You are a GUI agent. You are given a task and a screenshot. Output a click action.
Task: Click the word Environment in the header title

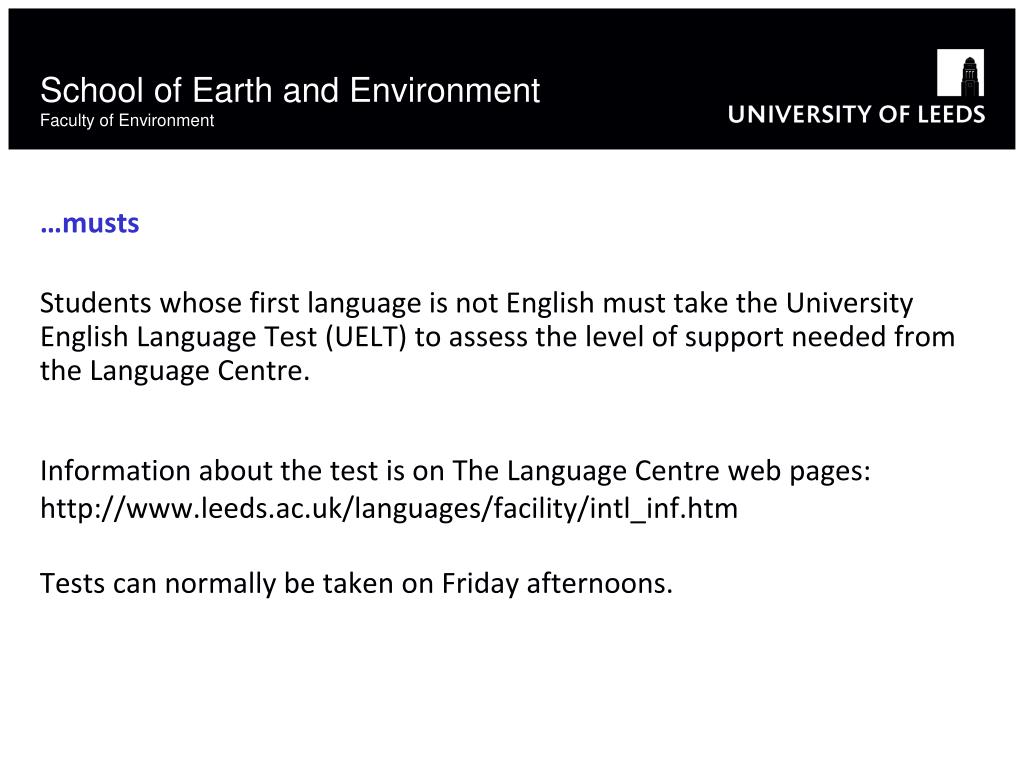click(445, 90)
